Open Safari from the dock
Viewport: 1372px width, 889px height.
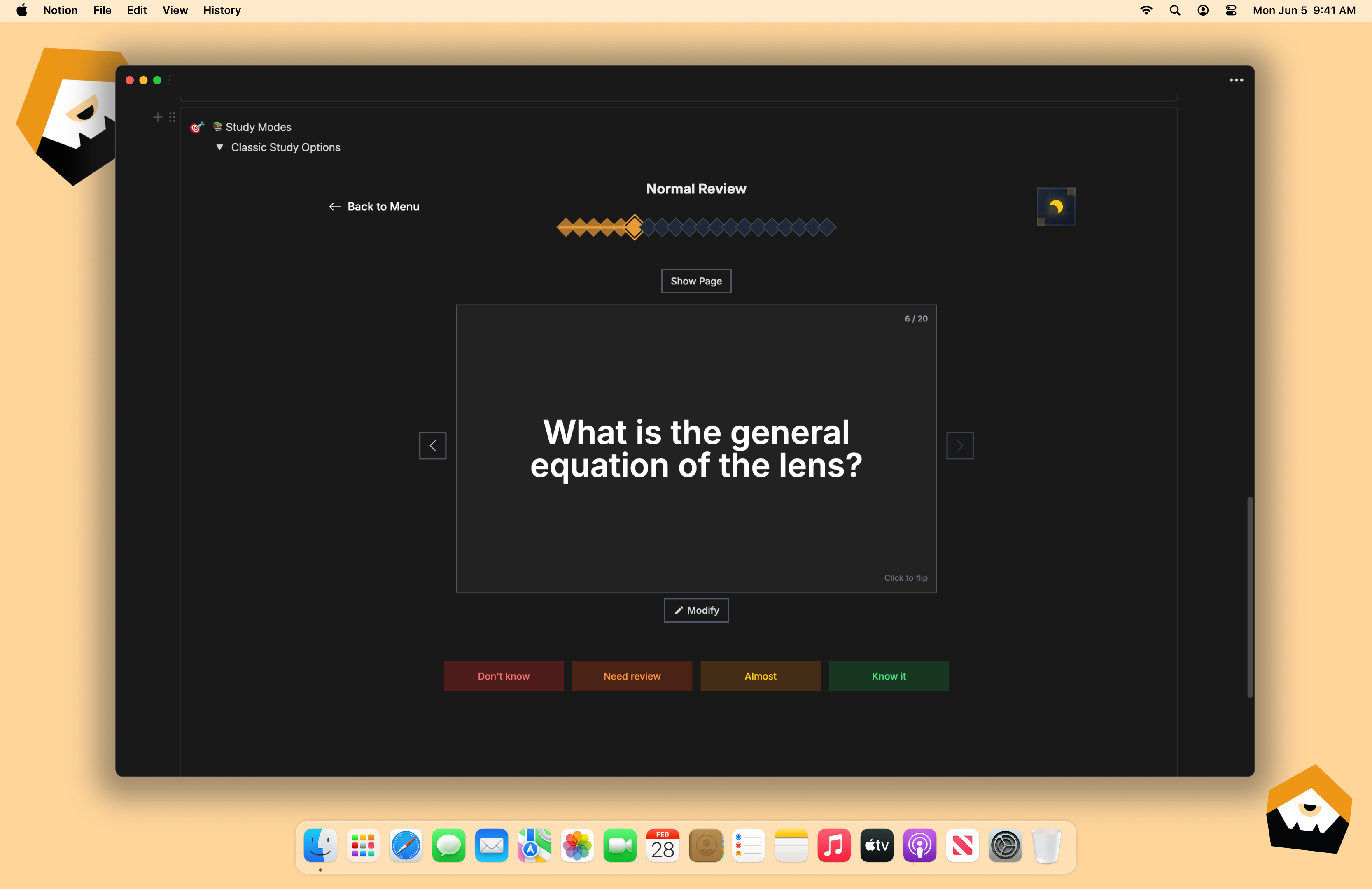[405, 845]
